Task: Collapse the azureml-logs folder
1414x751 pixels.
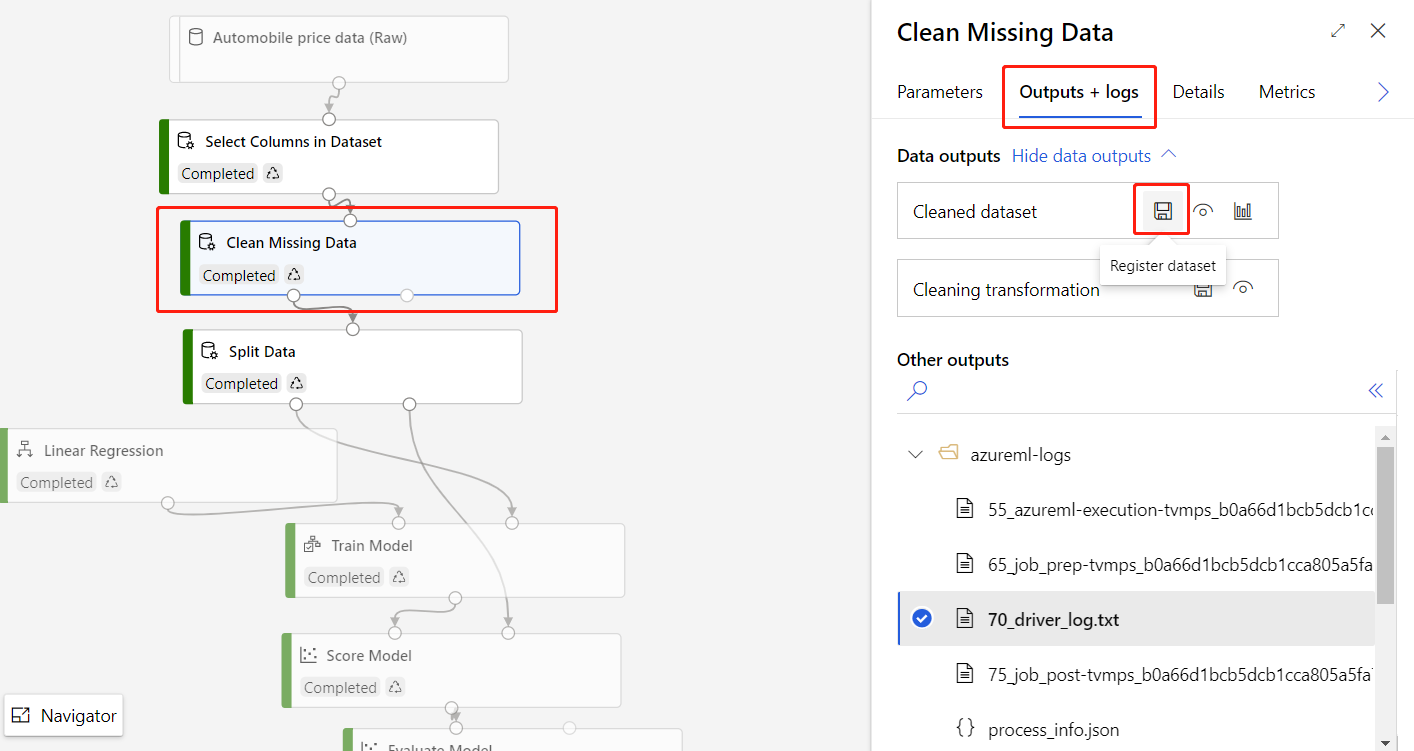Action: click(x=914, y=454)
